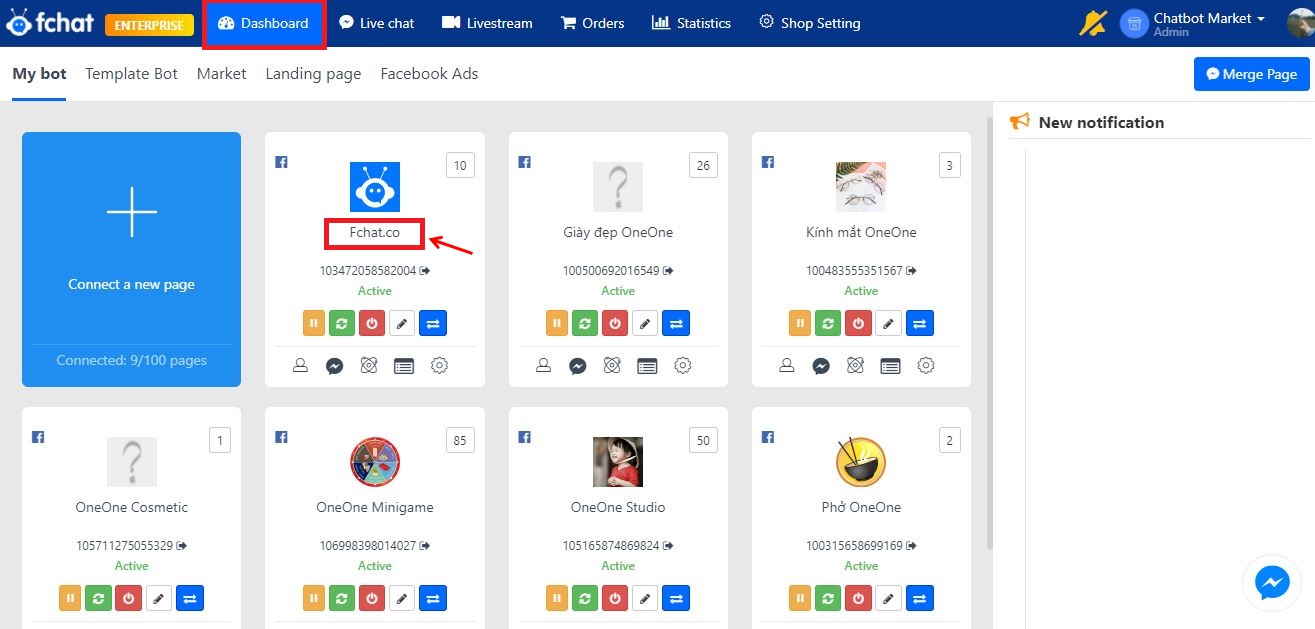This screenshot has height=629, width=1315.
Task: Connect a new page
Action: [131, 259]
